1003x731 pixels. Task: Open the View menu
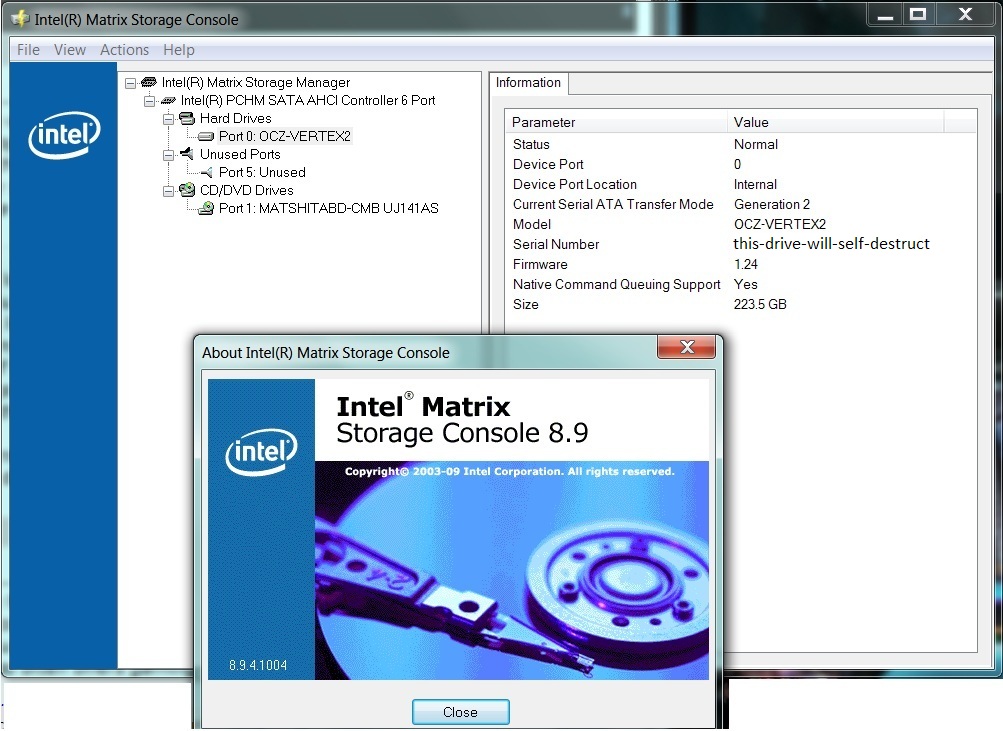click(x=70, y=50)
